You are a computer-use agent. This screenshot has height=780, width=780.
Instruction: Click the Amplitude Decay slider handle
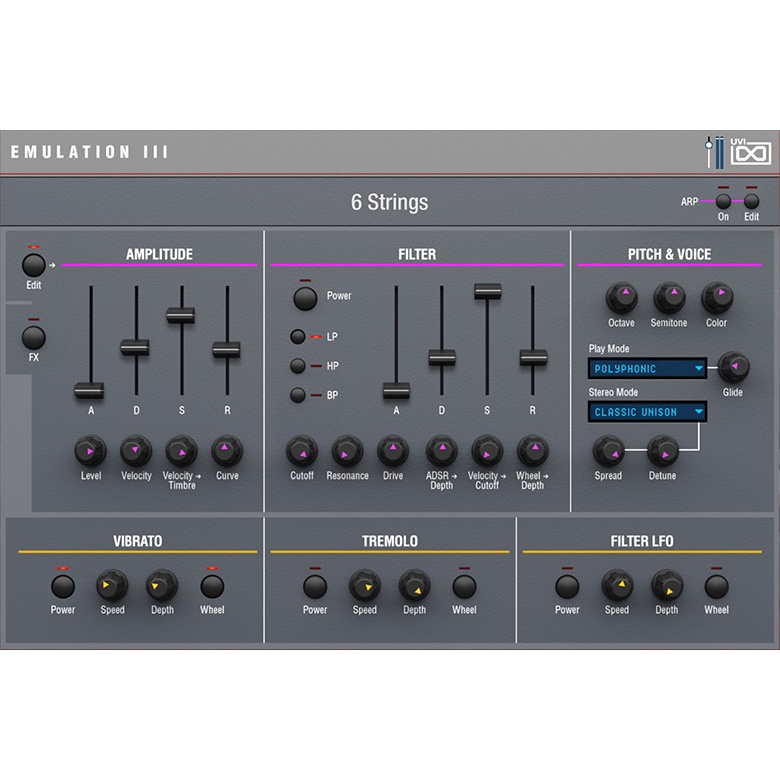click(135, 347)
